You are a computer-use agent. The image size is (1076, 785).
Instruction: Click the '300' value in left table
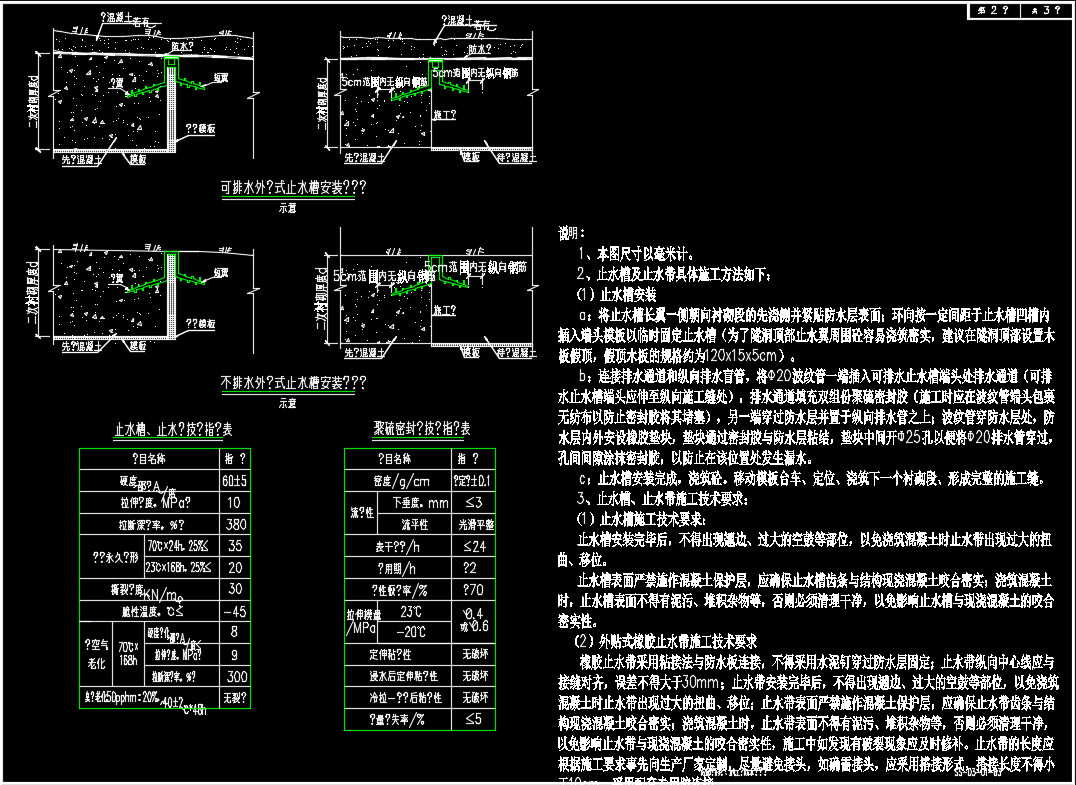click(x=235, y=676)
